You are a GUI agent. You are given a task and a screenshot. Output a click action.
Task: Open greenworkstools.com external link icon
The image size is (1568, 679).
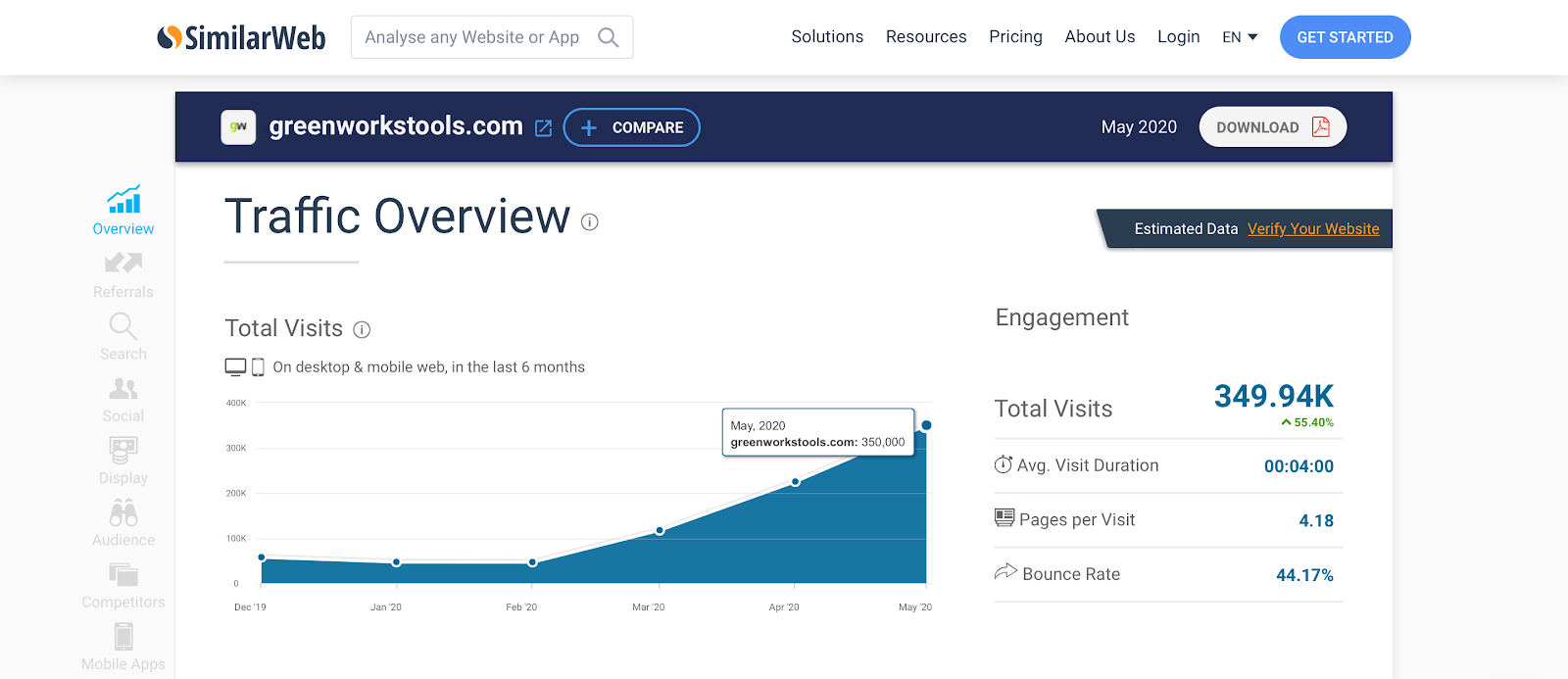(544, 127)
